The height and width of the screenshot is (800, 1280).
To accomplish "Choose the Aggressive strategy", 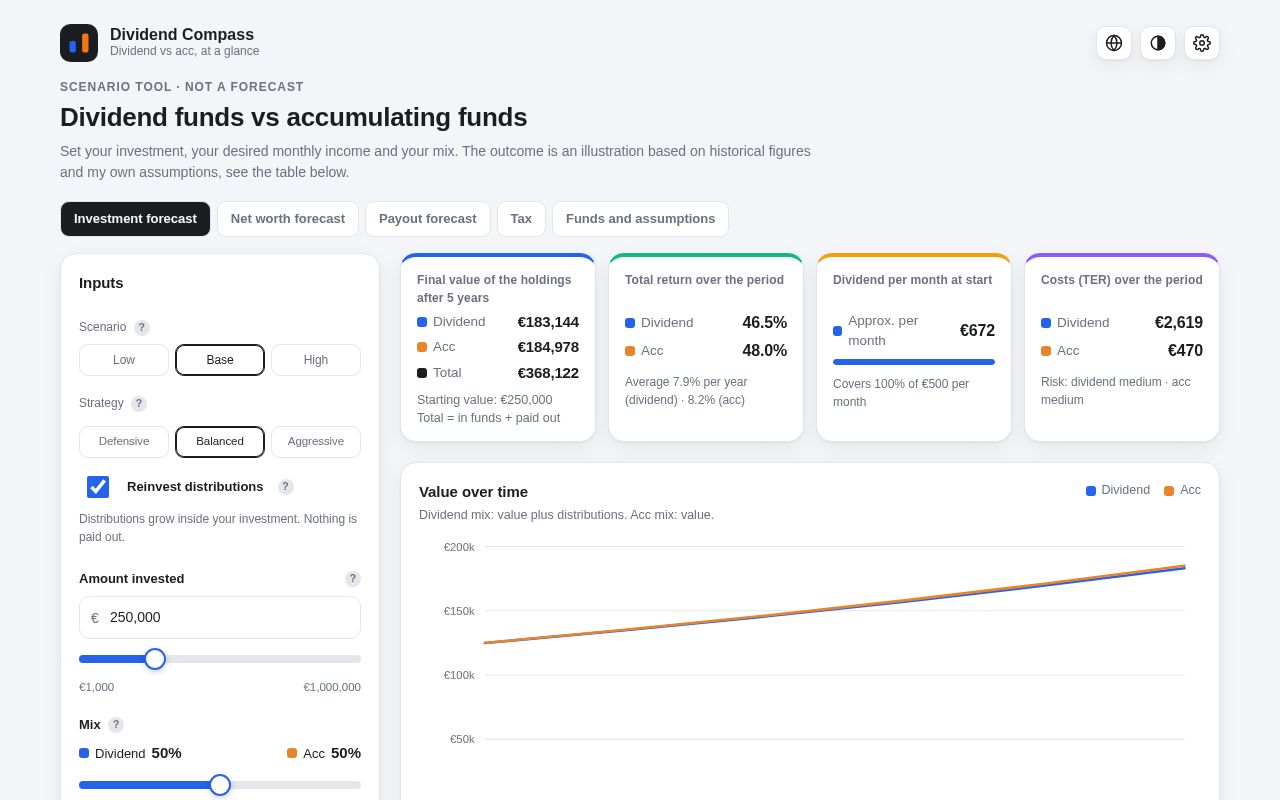I will (x=316, y=442).
